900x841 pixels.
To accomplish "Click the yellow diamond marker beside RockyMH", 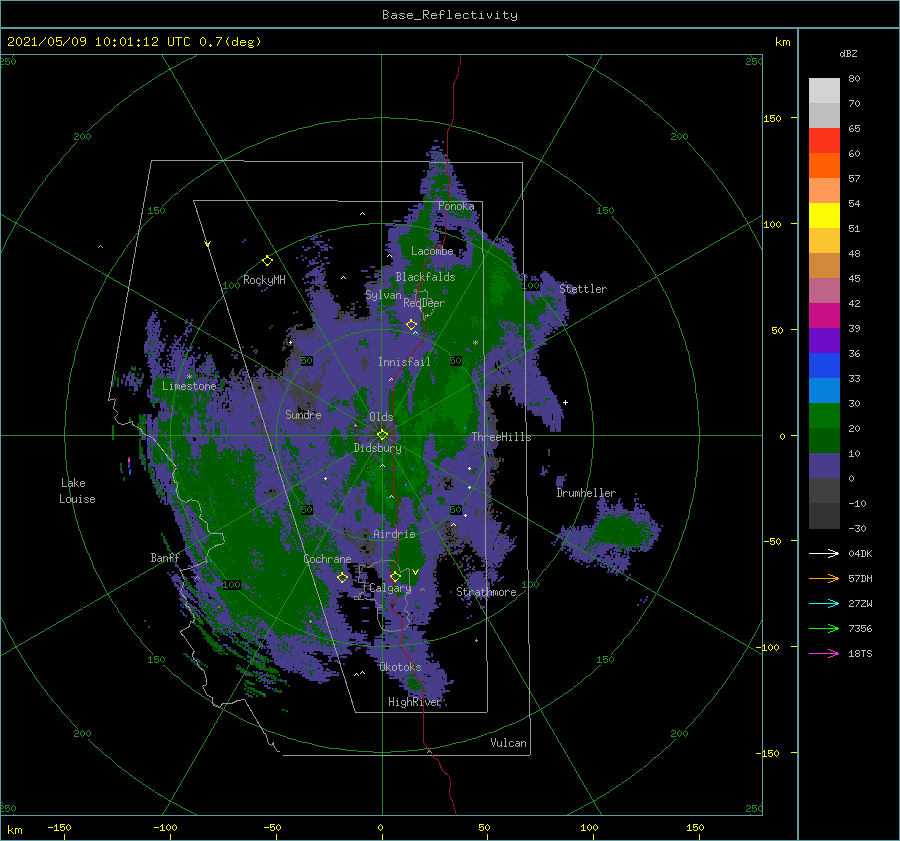I will tap(267, 261).
